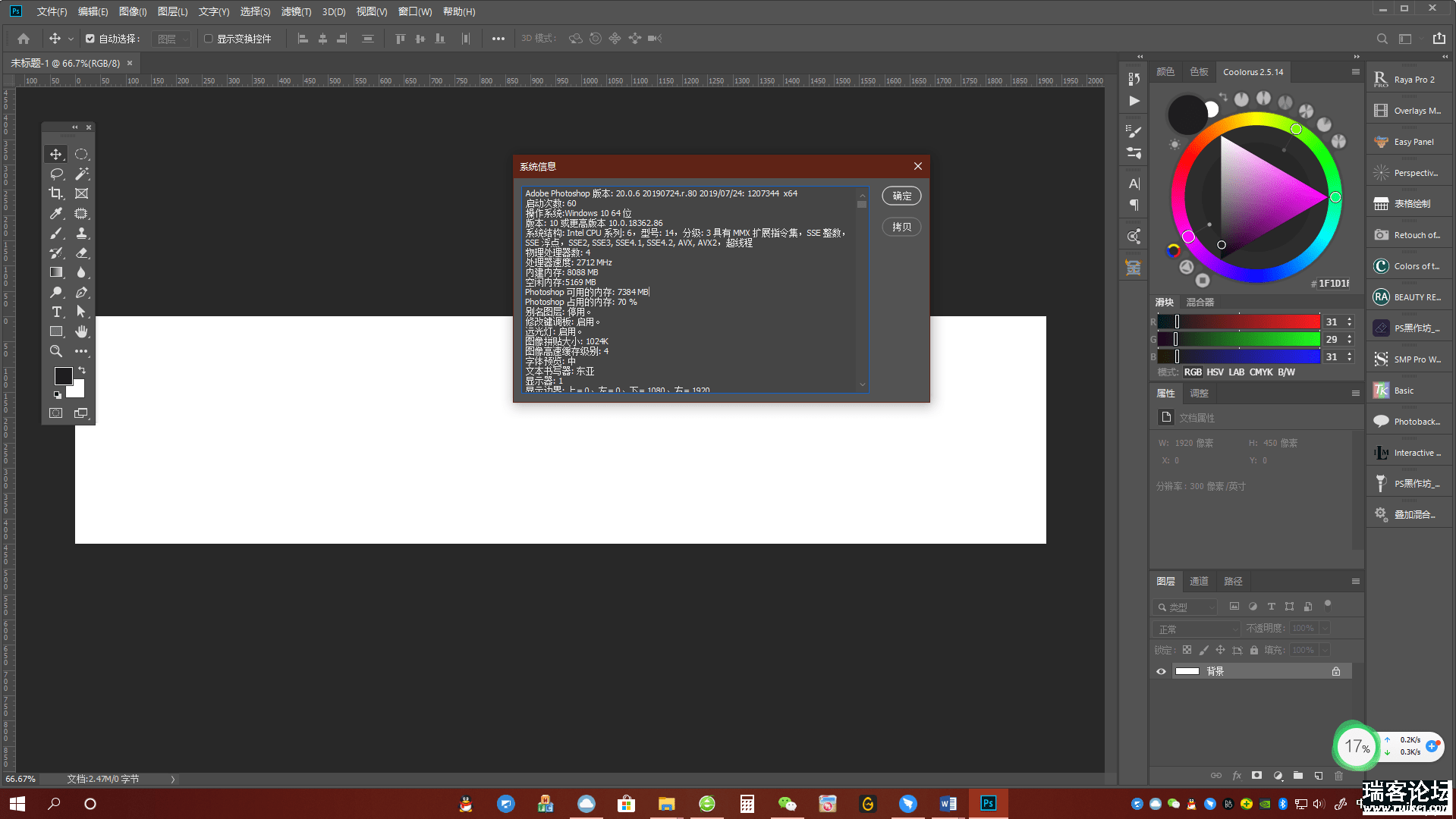Select the Eyedropper tool

56,213
